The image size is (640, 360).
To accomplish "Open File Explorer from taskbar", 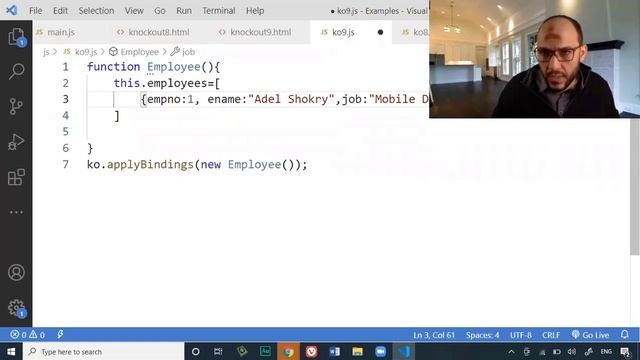I will point(358,351).
